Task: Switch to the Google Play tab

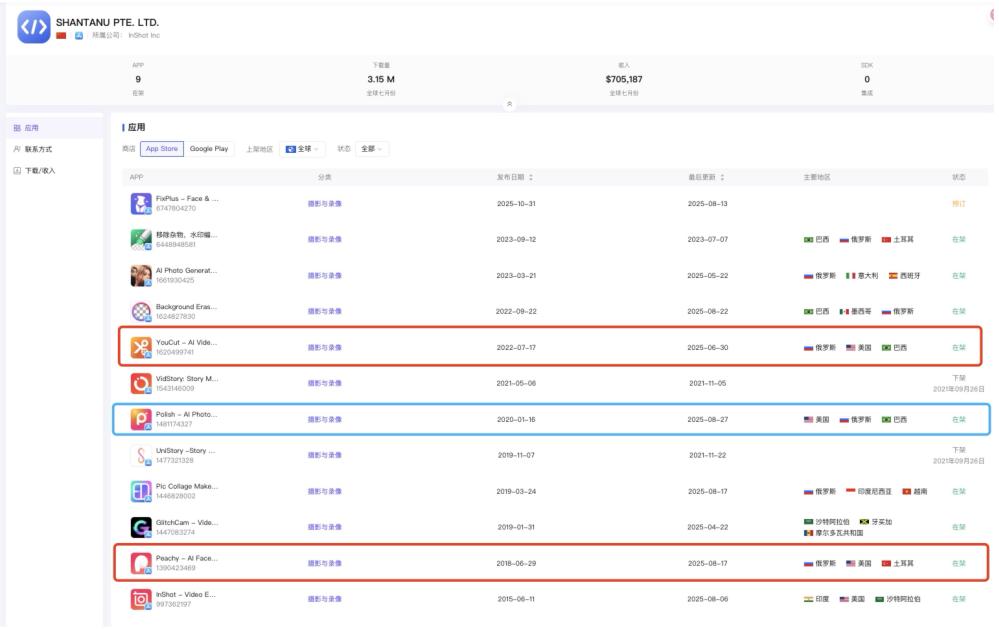Action: click(209, 149)
